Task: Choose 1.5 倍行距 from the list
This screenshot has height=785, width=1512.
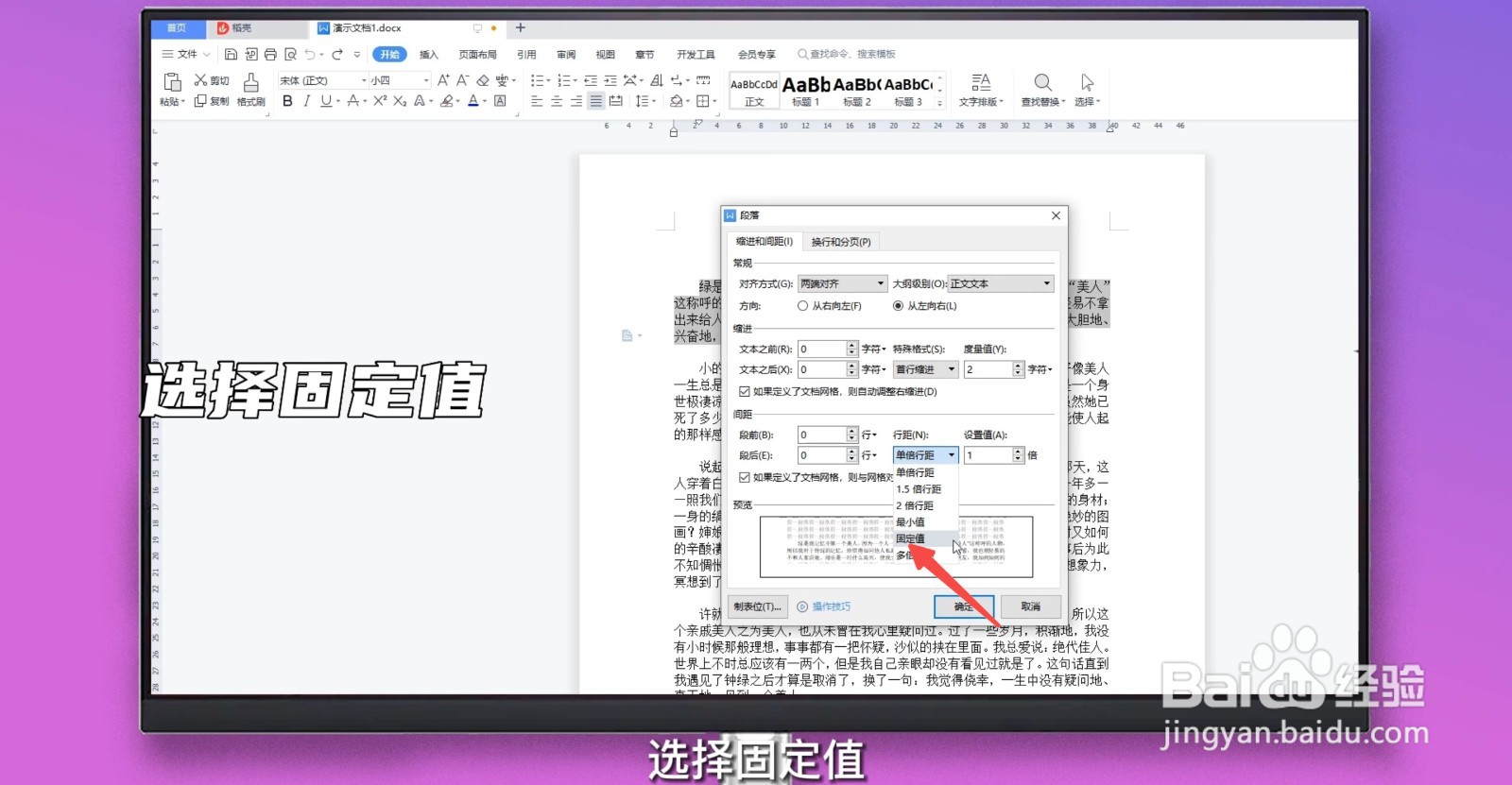Action: click(x=926, y=489)
